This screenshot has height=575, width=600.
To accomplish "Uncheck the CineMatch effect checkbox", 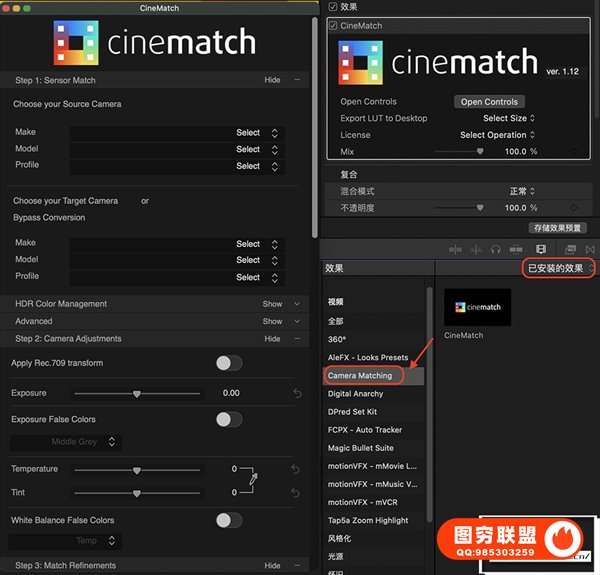I will click(334, 25).
